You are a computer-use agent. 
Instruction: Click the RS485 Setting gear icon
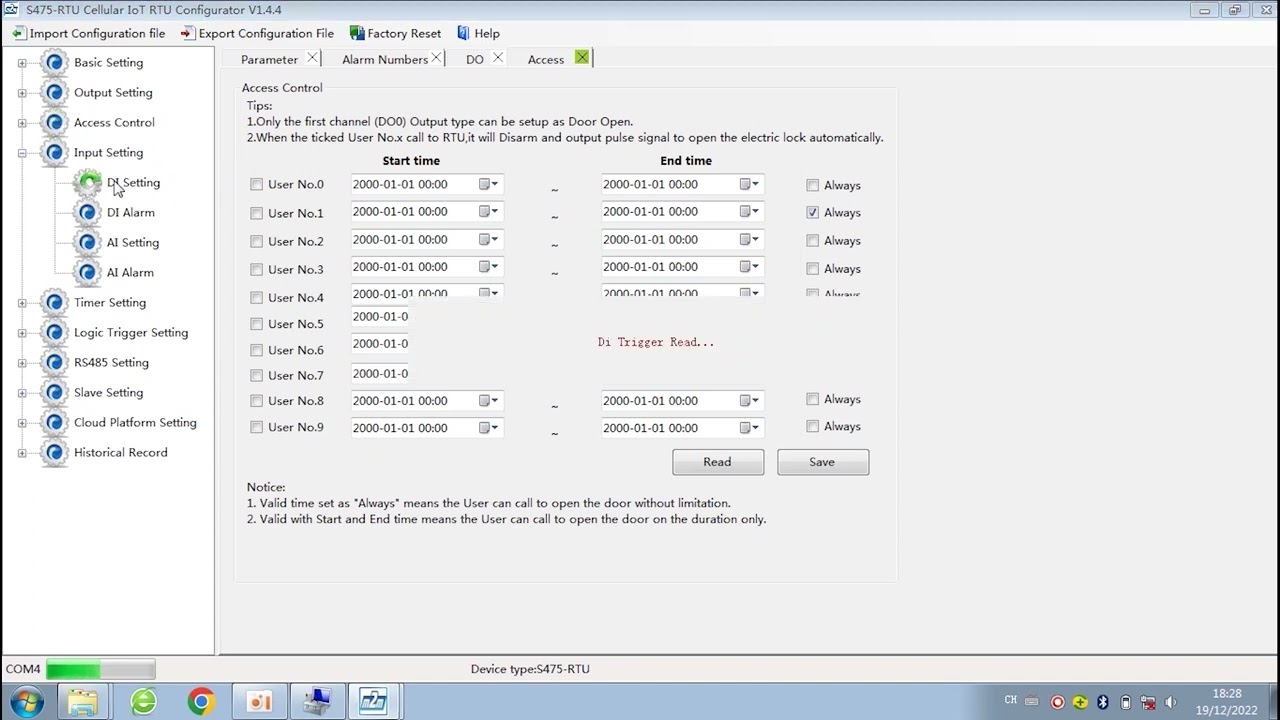pos(55,363)
